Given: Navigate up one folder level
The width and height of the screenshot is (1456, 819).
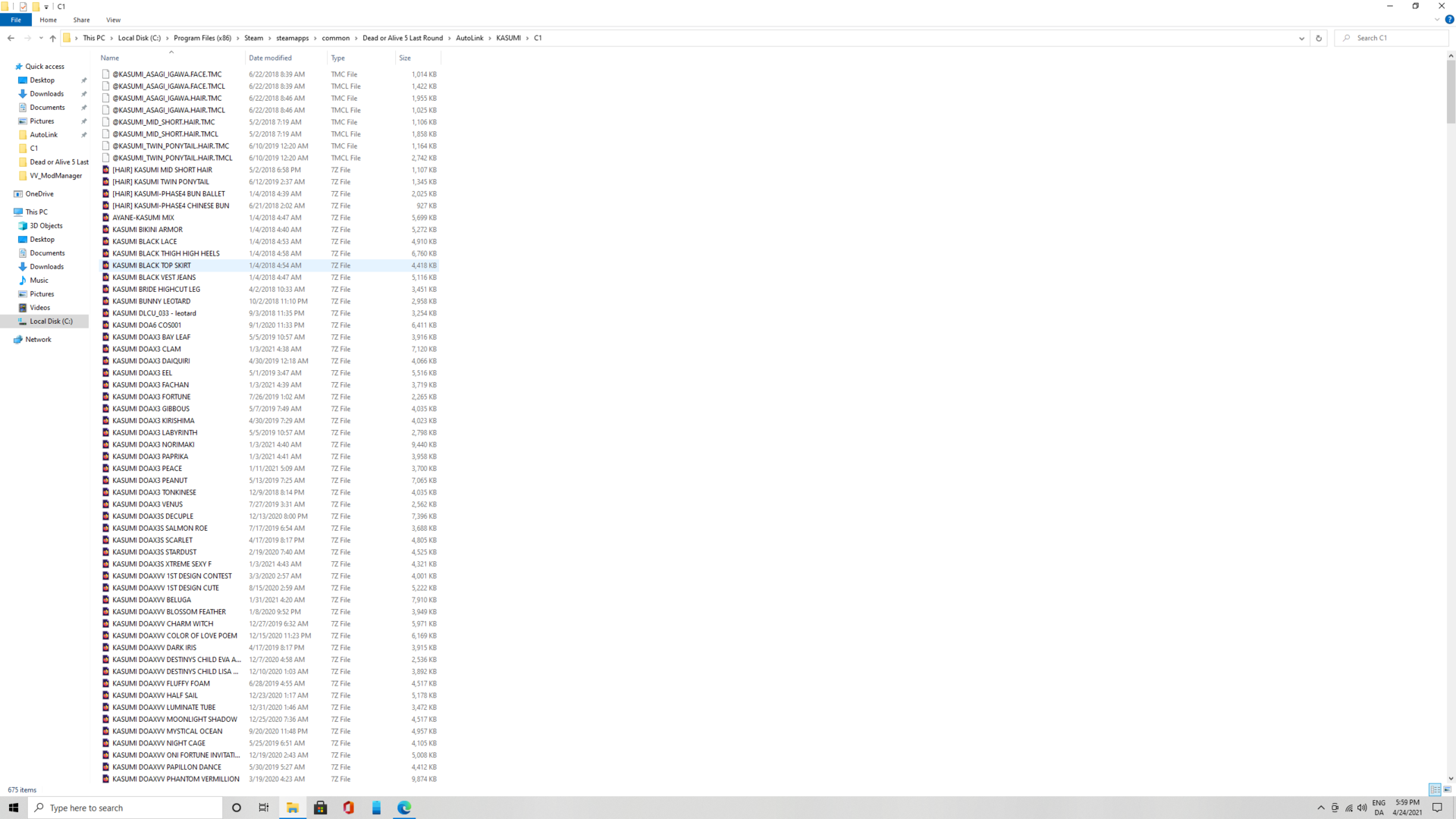Looking at the screenshot, I should (x=52, y=38).
